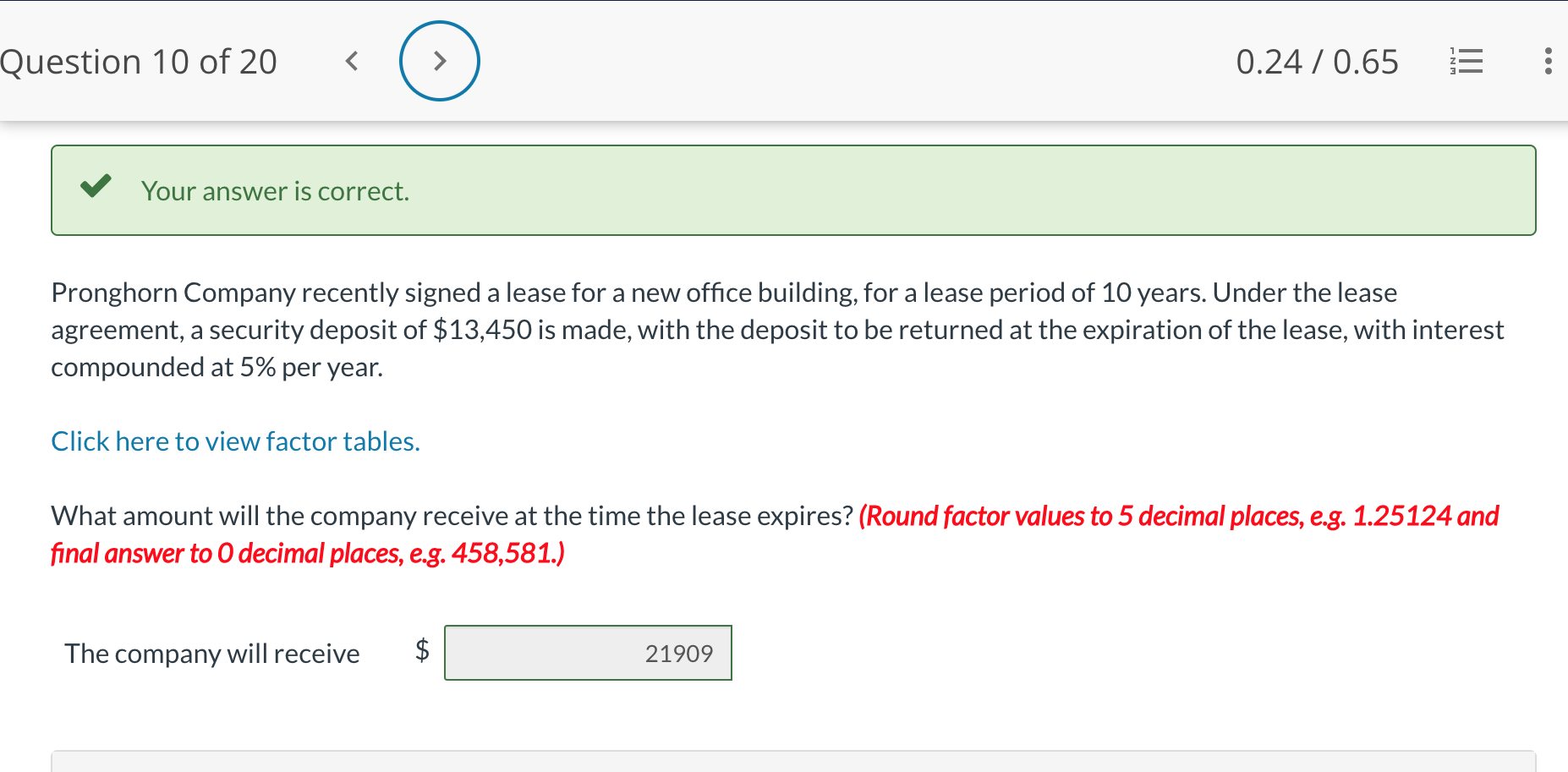Click the Your answer is correct banner
Screen dimensions: 1568x772
[275, 190]
